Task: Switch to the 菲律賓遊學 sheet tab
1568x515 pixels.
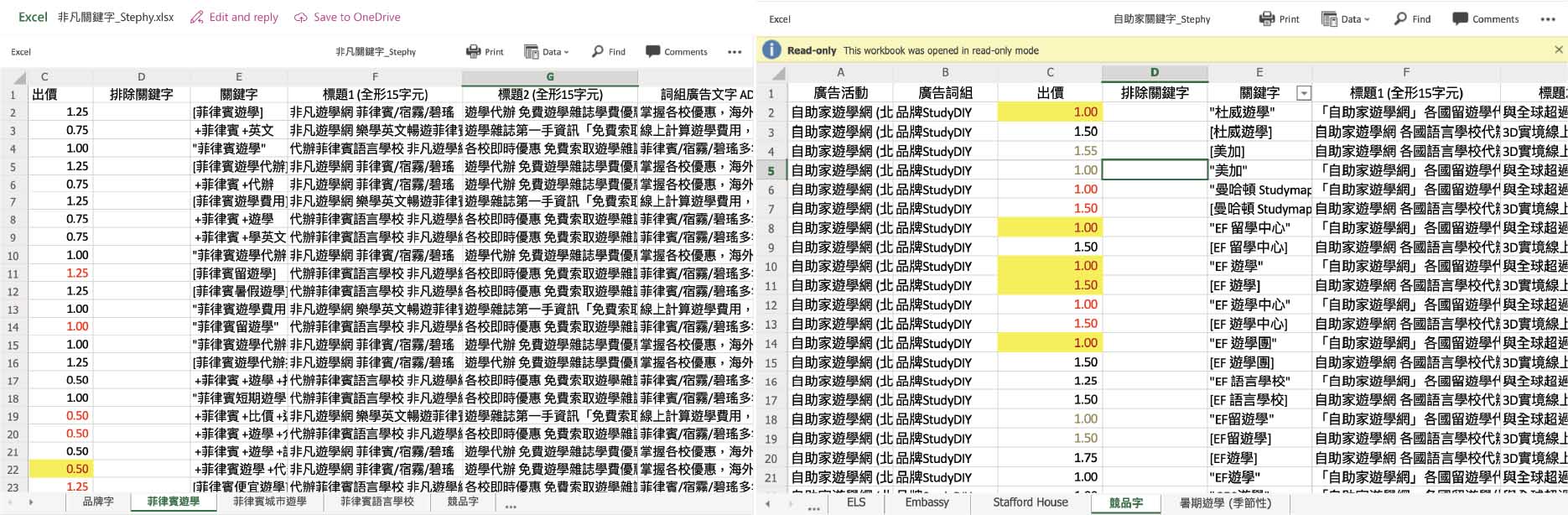Action: coord(174,502)
